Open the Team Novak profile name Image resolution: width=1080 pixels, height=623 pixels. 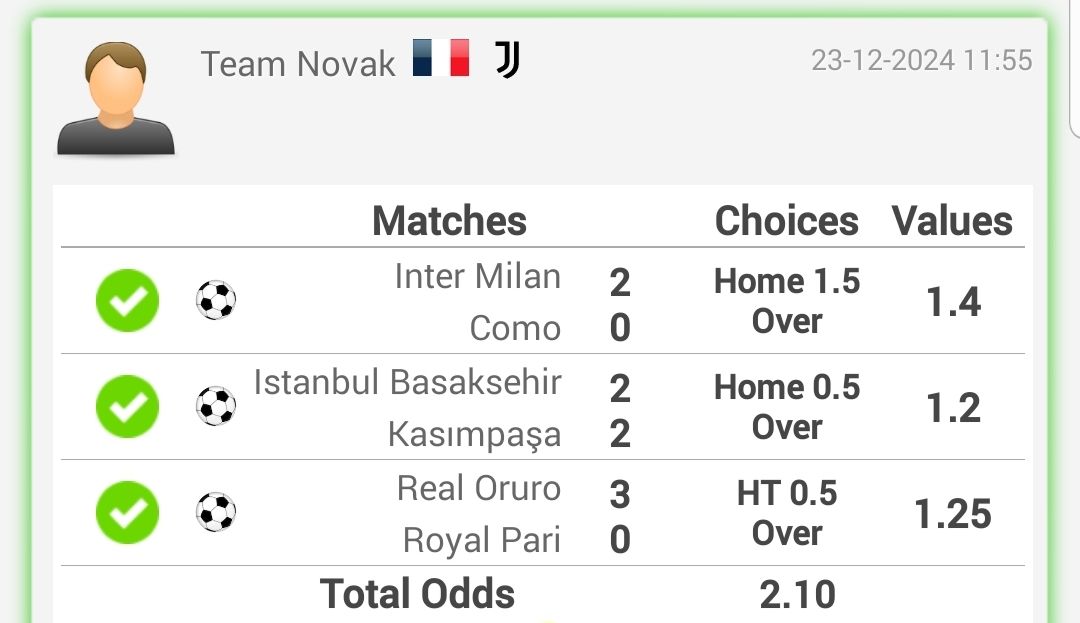(298, 64)
